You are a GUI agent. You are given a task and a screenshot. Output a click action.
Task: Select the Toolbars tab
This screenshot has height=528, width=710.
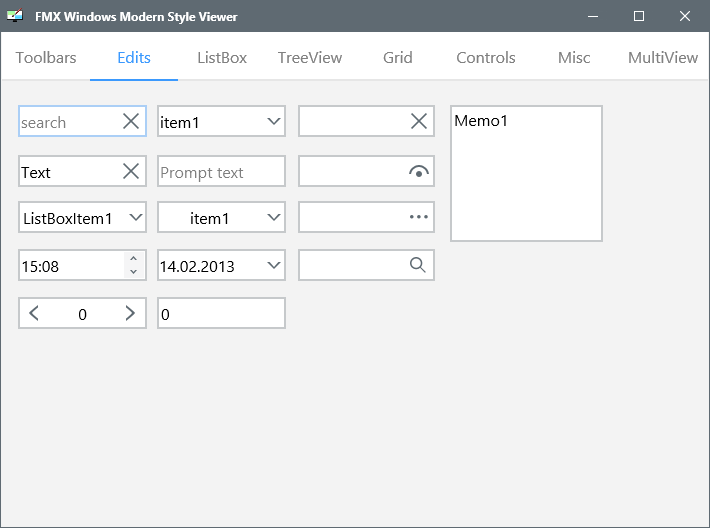pyautogui.click(x=46, y=58)
